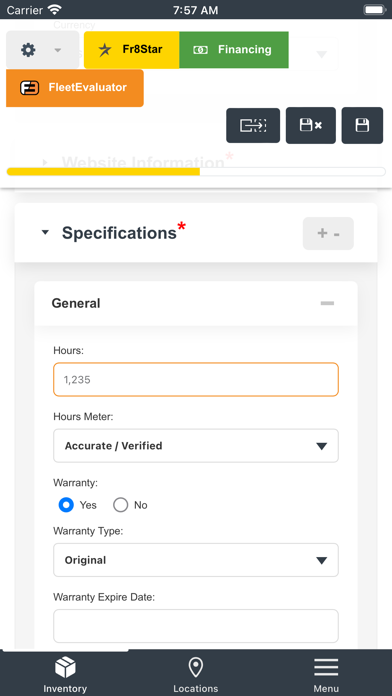Click the transfer listing icon button
The width and height of the screenshot is (392, 696).
253,126
